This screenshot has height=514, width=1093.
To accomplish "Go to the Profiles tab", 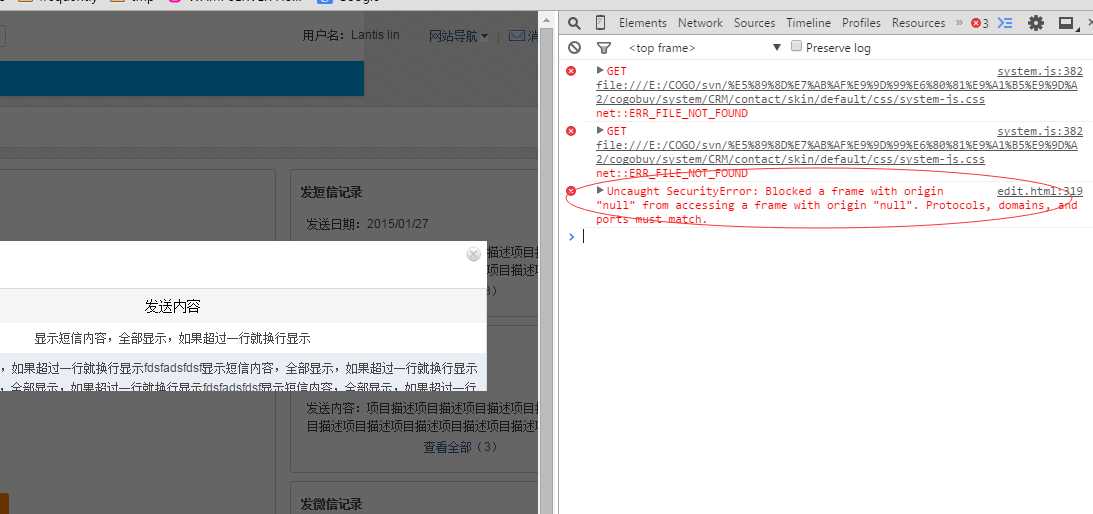I will 861,23.
